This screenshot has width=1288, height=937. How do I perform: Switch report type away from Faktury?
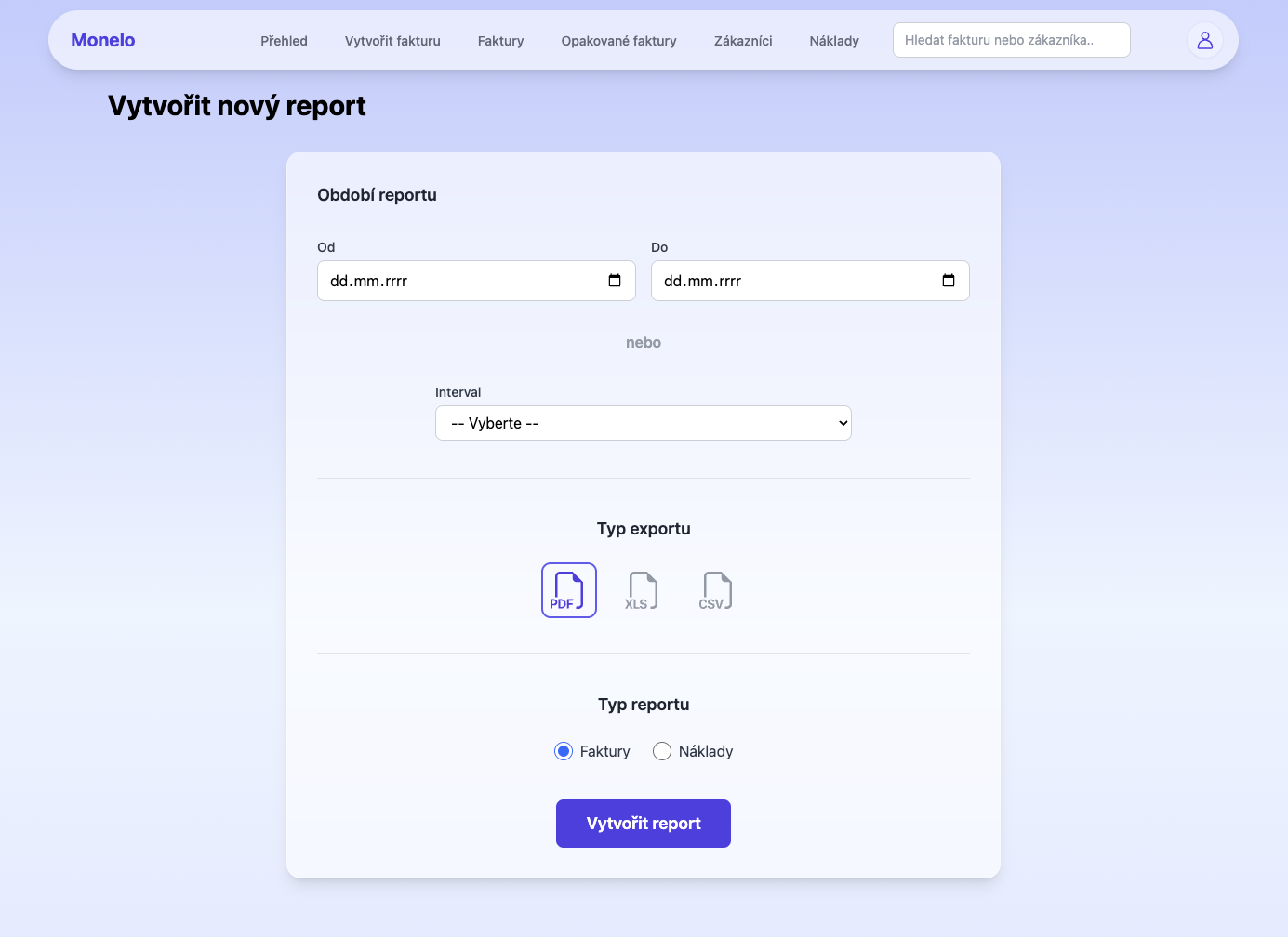661,750
